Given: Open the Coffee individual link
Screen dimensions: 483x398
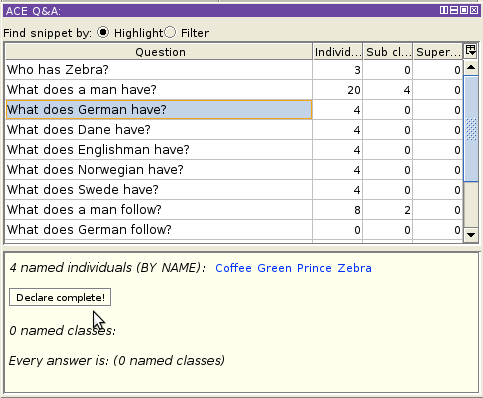Looking at the screenshot, I should click(x=233, y=268).
